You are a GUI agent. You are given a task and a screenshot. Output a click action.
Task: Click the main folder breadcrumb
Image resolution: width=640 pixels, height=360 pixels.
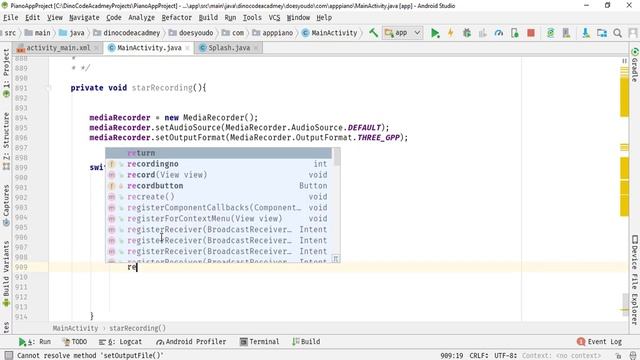(x=38, y=33)
